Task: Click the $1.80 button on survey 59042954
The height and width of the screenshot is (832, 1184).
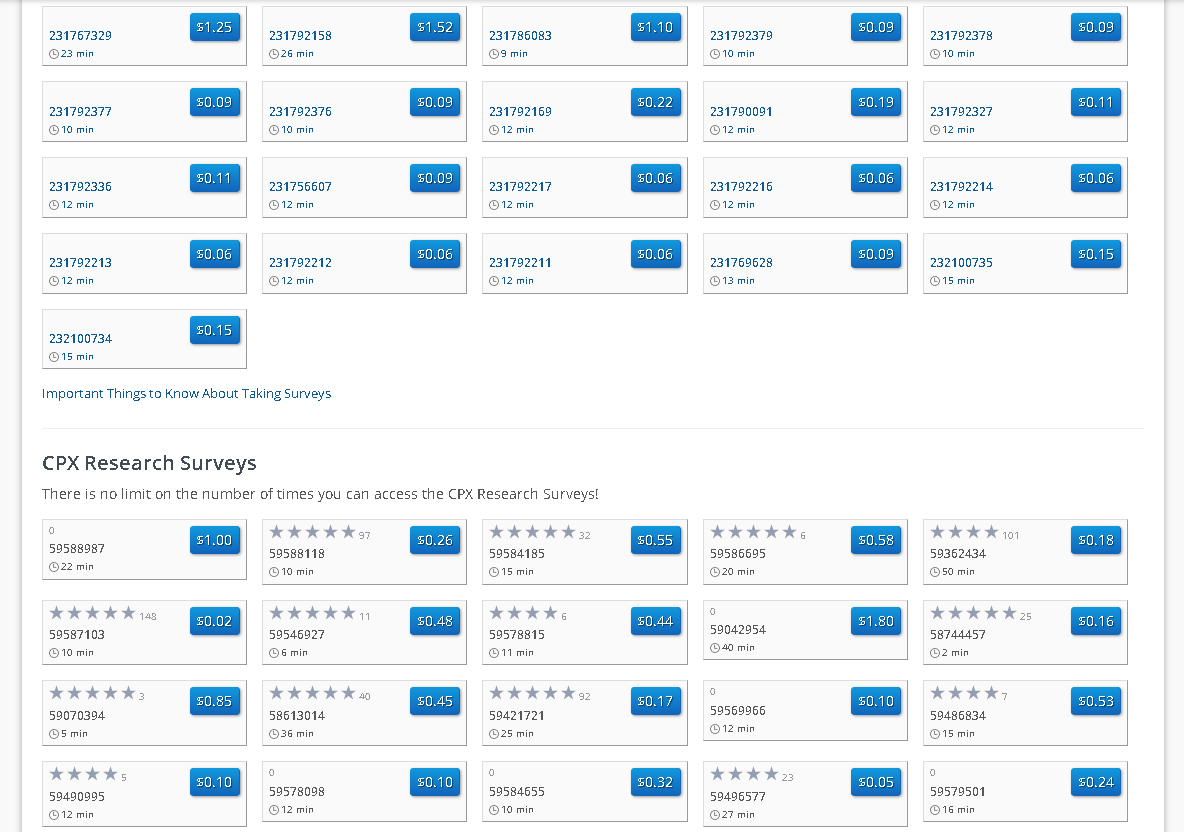Action: (x=876, y=620)
